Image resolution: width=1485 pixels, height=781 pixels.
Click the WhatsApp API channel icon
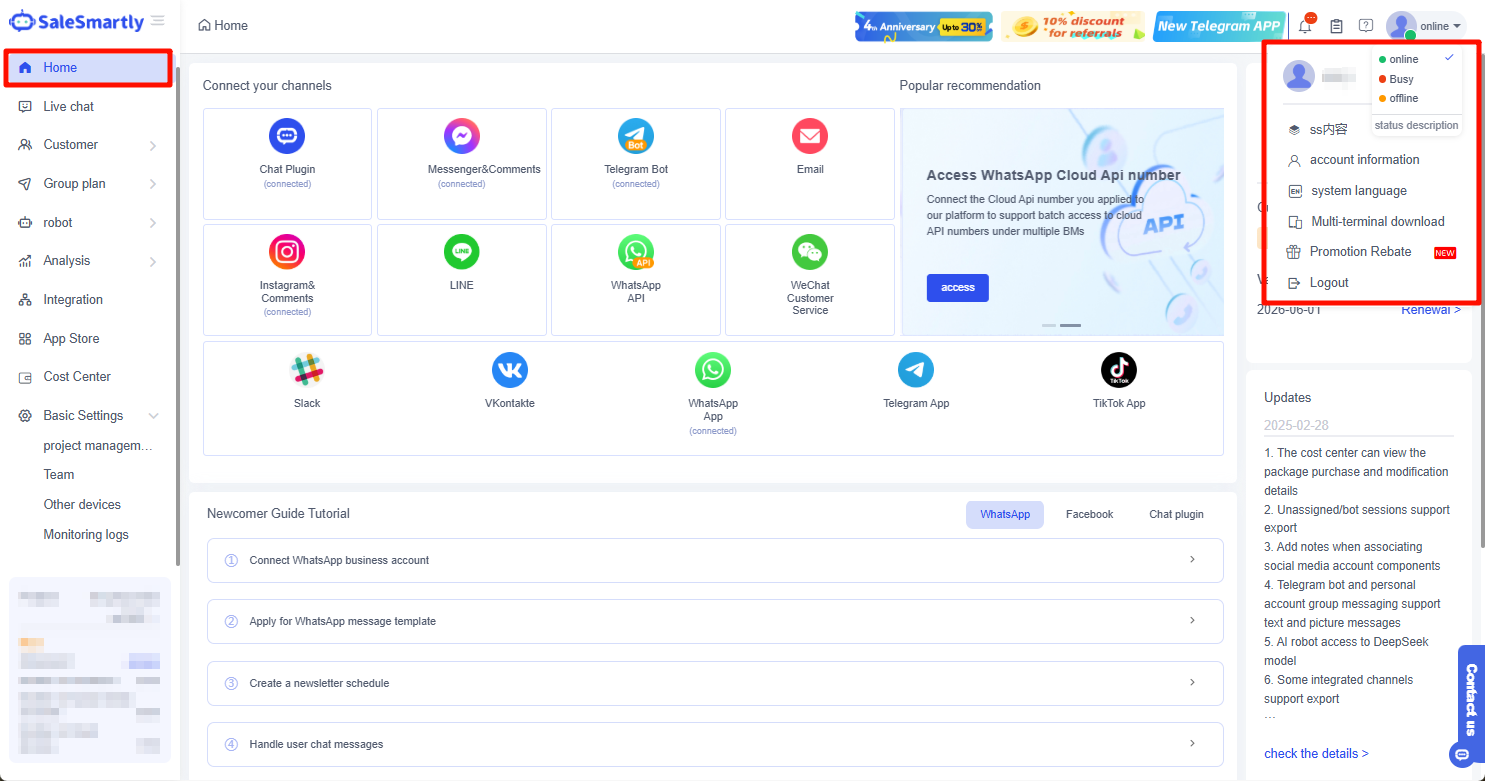pyautogui.click(x=636, y=252)
